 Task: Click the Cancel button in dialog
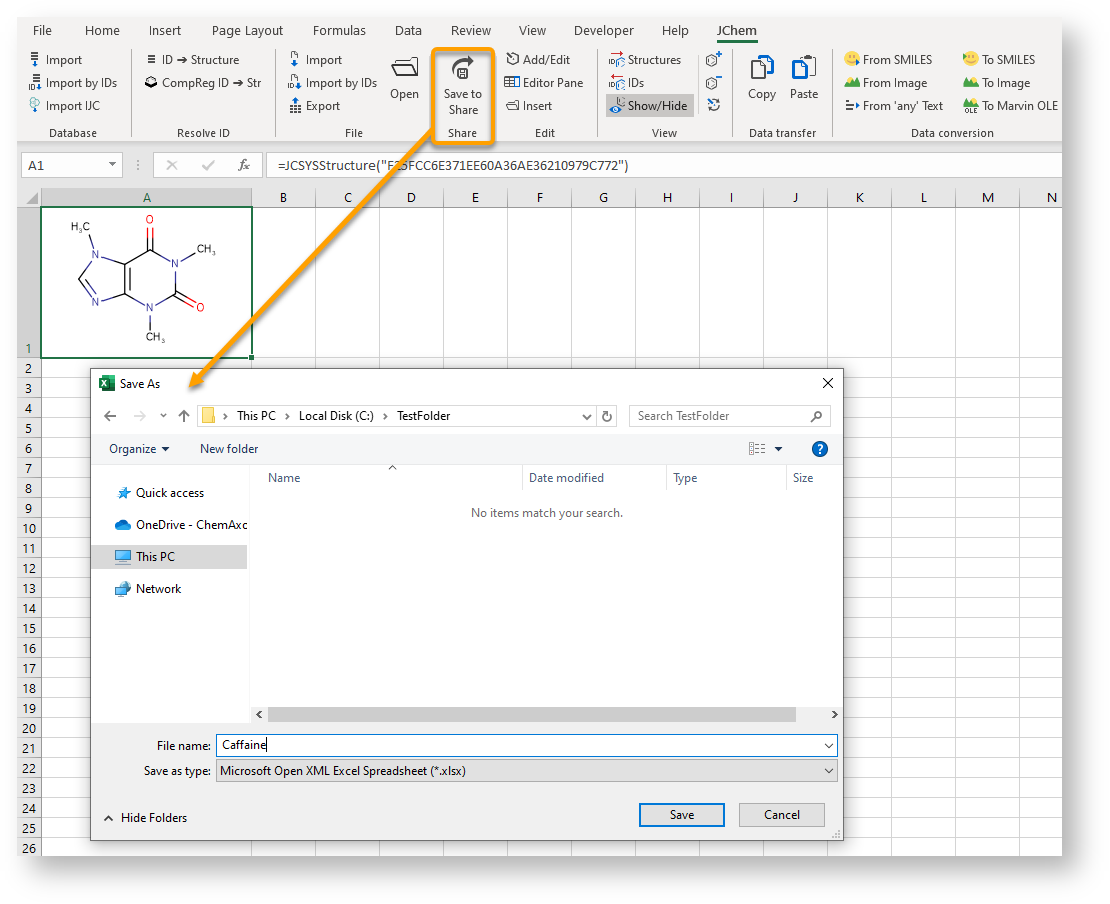(x=781, y=815)
